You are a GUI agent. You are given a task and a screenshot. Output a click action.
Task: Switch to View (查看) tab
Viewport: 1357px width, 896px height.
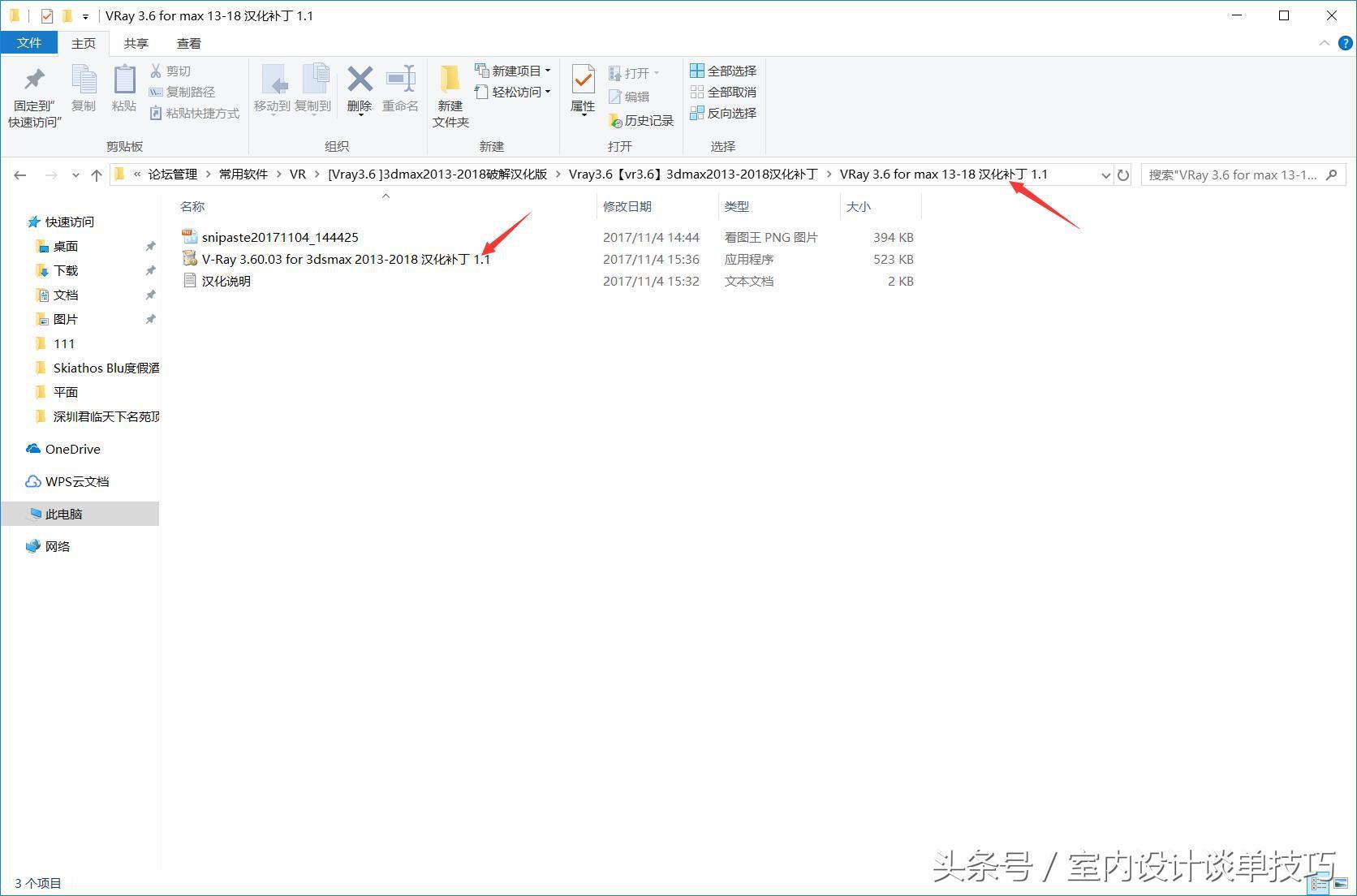[188, 43]
